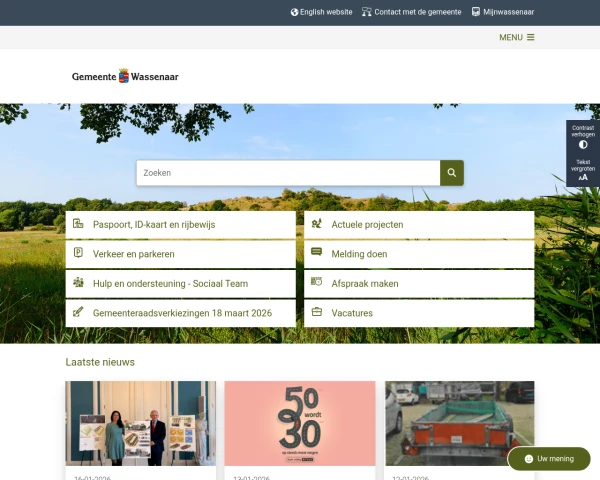Image resolution: width=600 pixels, height=480 pixels.
Task: Open news image with two people and posters
Action: (140, 423)
